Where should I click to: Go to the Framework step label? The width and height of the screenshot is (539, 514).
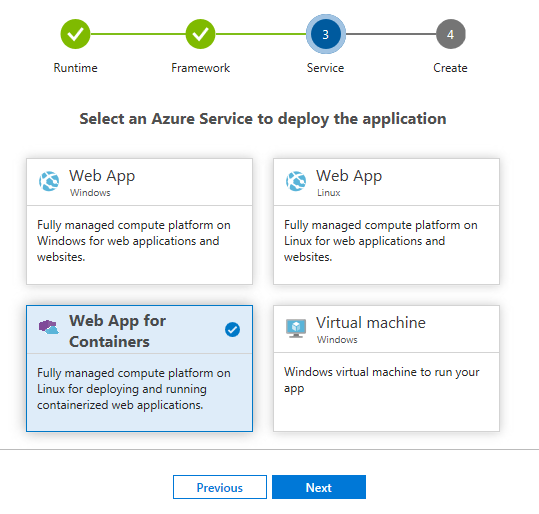(200, 68)
